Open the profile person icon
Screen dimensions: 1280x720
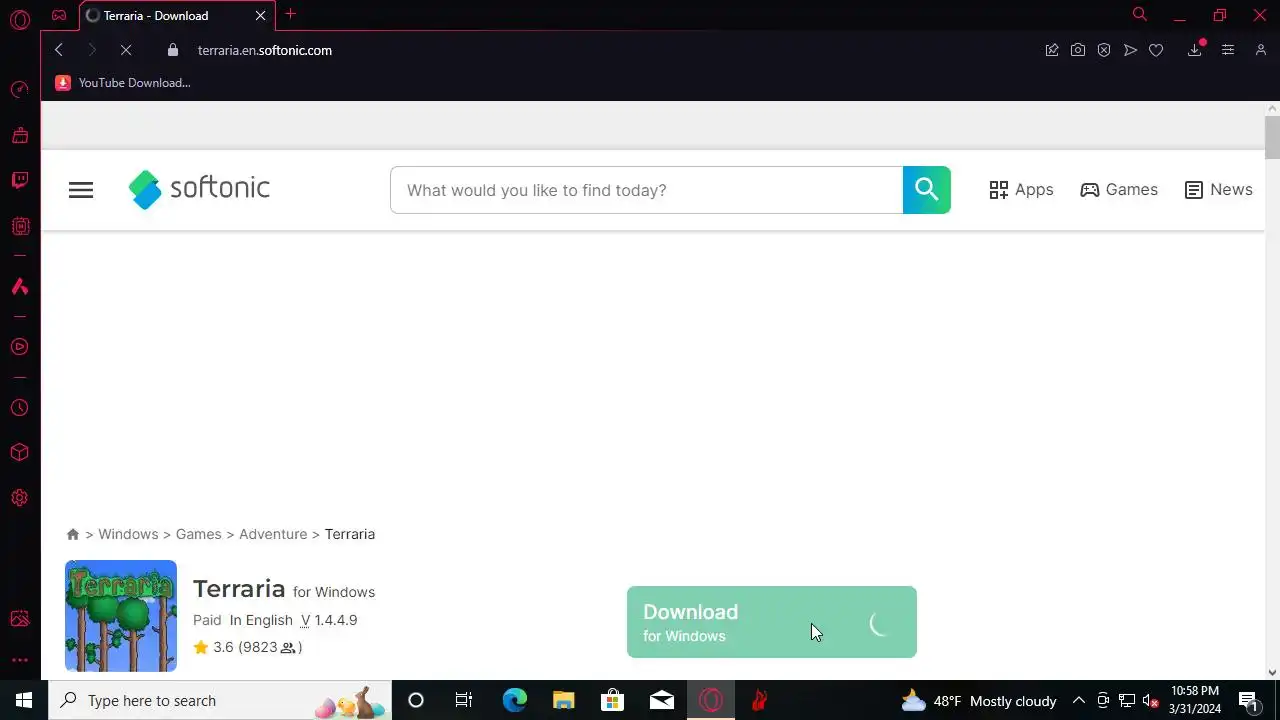1261,50
